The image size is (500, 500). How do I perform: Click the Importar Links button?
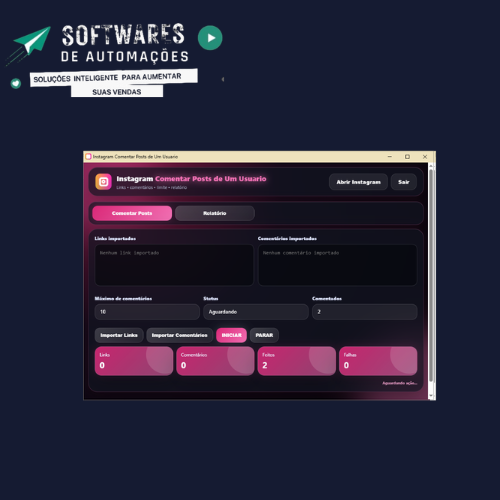coord(119,335)
